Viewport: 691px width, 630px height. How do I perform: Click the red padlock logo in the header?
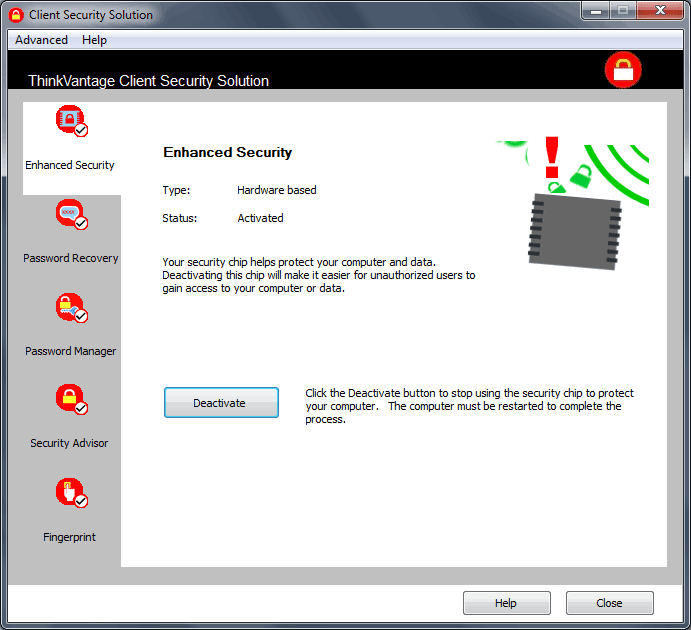pyautogui.click(x=623, y=70)
